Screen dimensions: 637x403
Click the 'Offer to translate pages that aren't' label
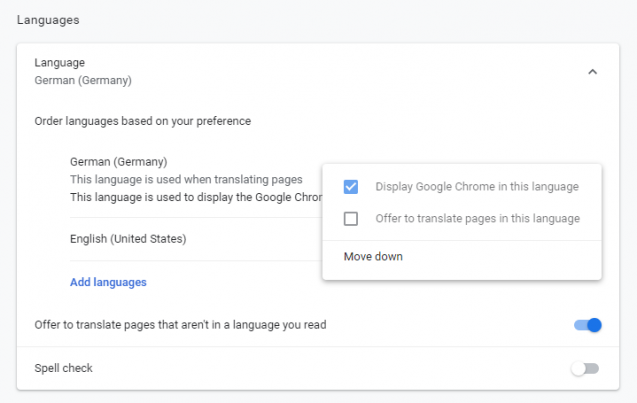180,325
